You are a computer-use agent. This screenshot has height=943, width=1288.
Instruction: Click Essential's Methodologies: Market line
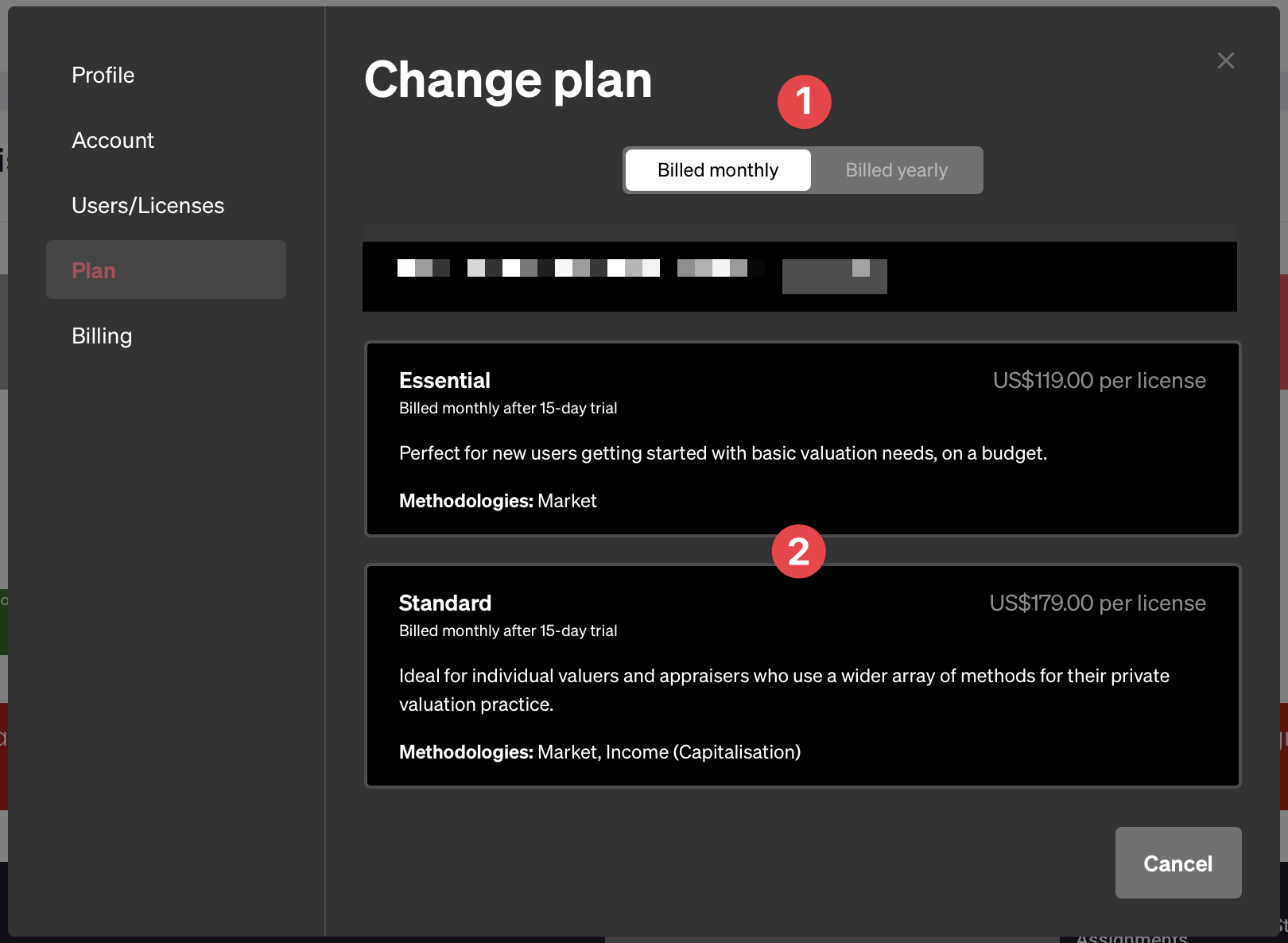498,501
